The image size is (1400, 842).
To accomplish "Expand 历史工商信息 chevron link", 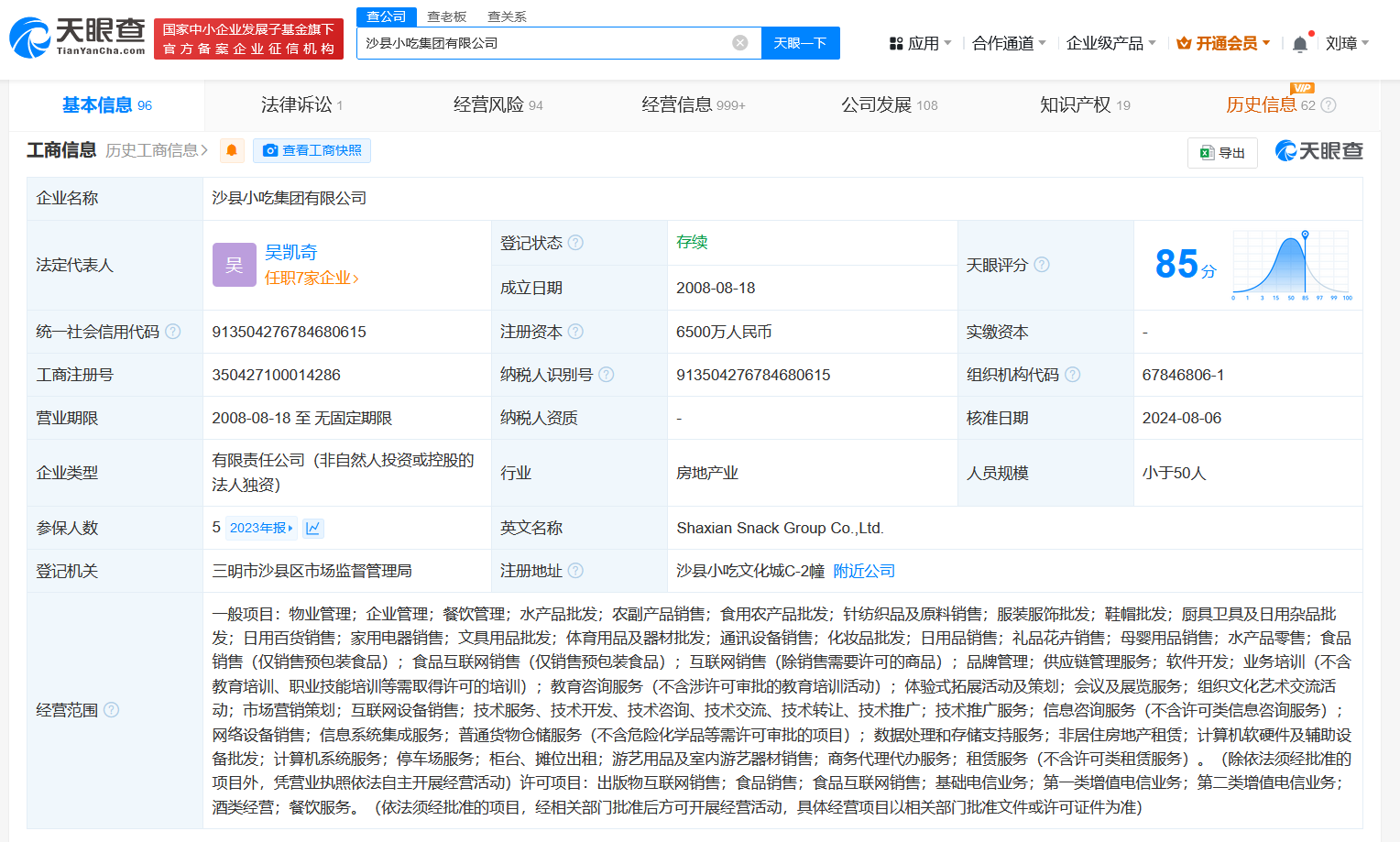I will 157,150.
